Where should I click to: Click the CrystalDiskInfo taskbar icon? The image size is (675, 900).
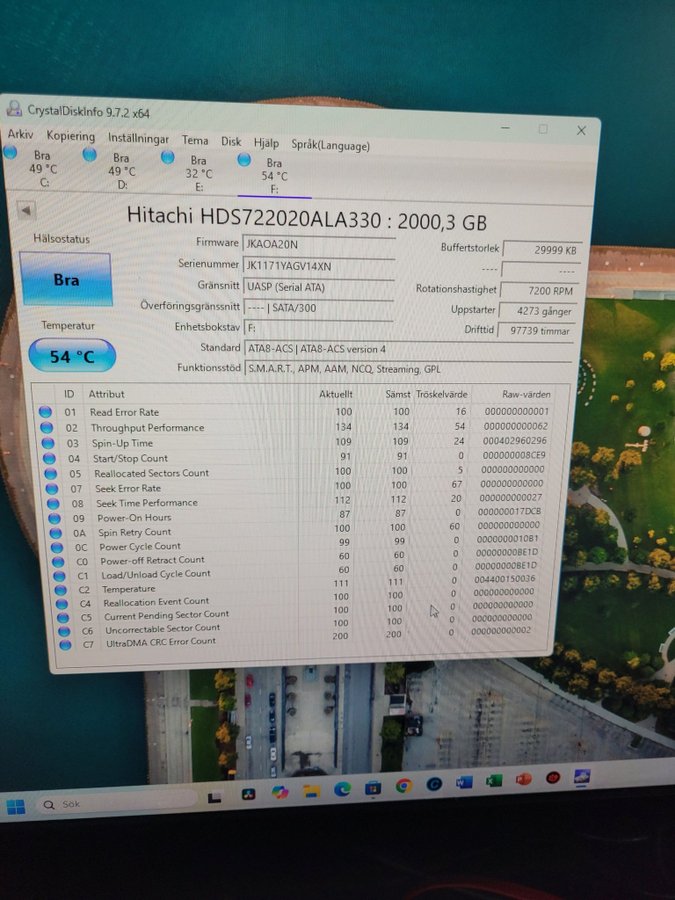click(582, 777)
